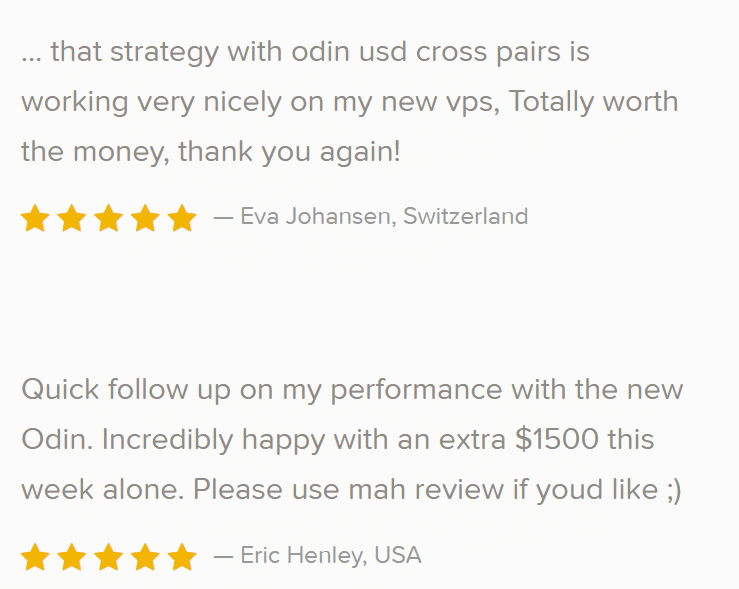Click the "… that strategy with odin" line
Image resolution: width=739 pixels, height=589 pixels.
(x=305, y=53)
